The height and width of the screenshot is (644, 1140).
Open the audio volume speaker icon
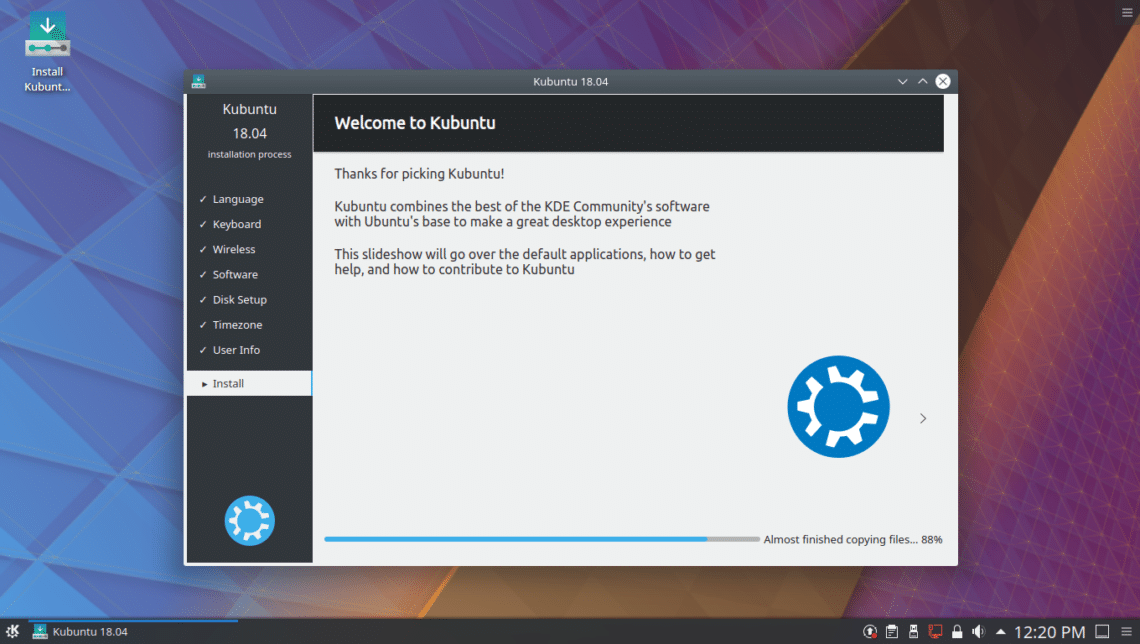coord(978,632)
